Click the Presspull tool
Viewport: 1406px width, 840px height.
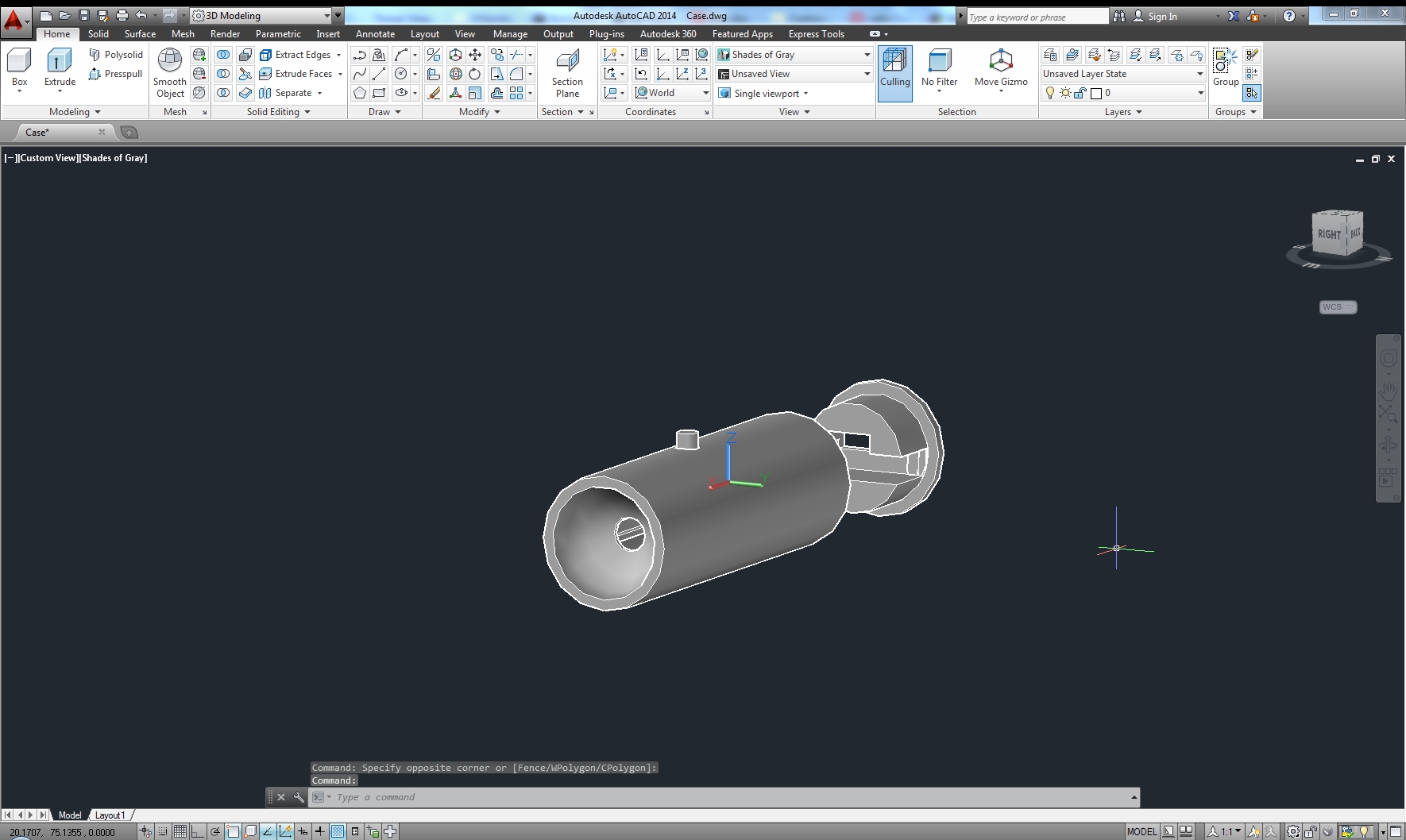click(x=116, y=74)
